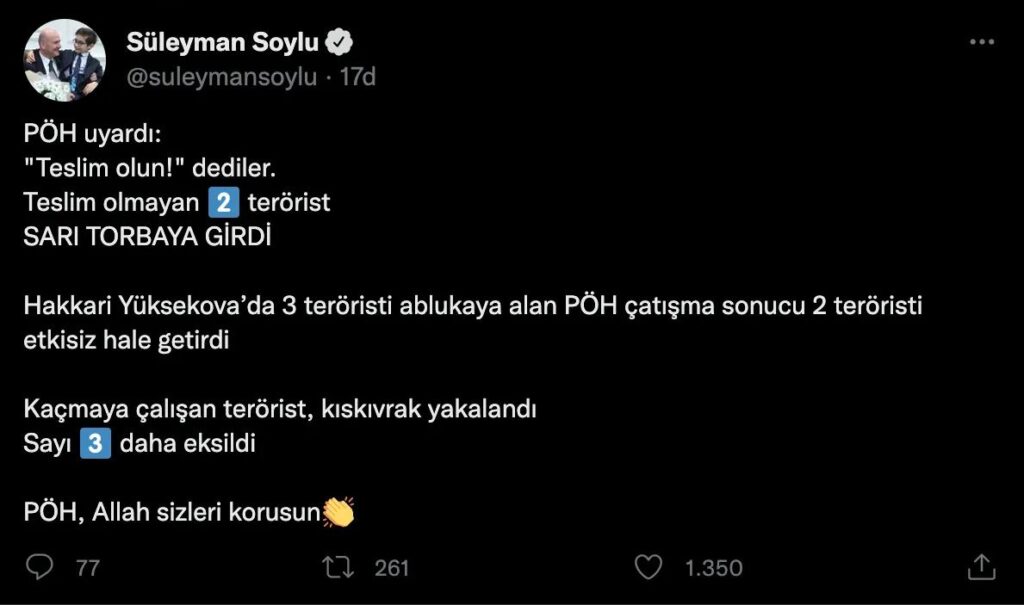The height and width of the screenshot is (605, 1024).
Task: Click the reply count 77
Action: (x=88, y=568)
